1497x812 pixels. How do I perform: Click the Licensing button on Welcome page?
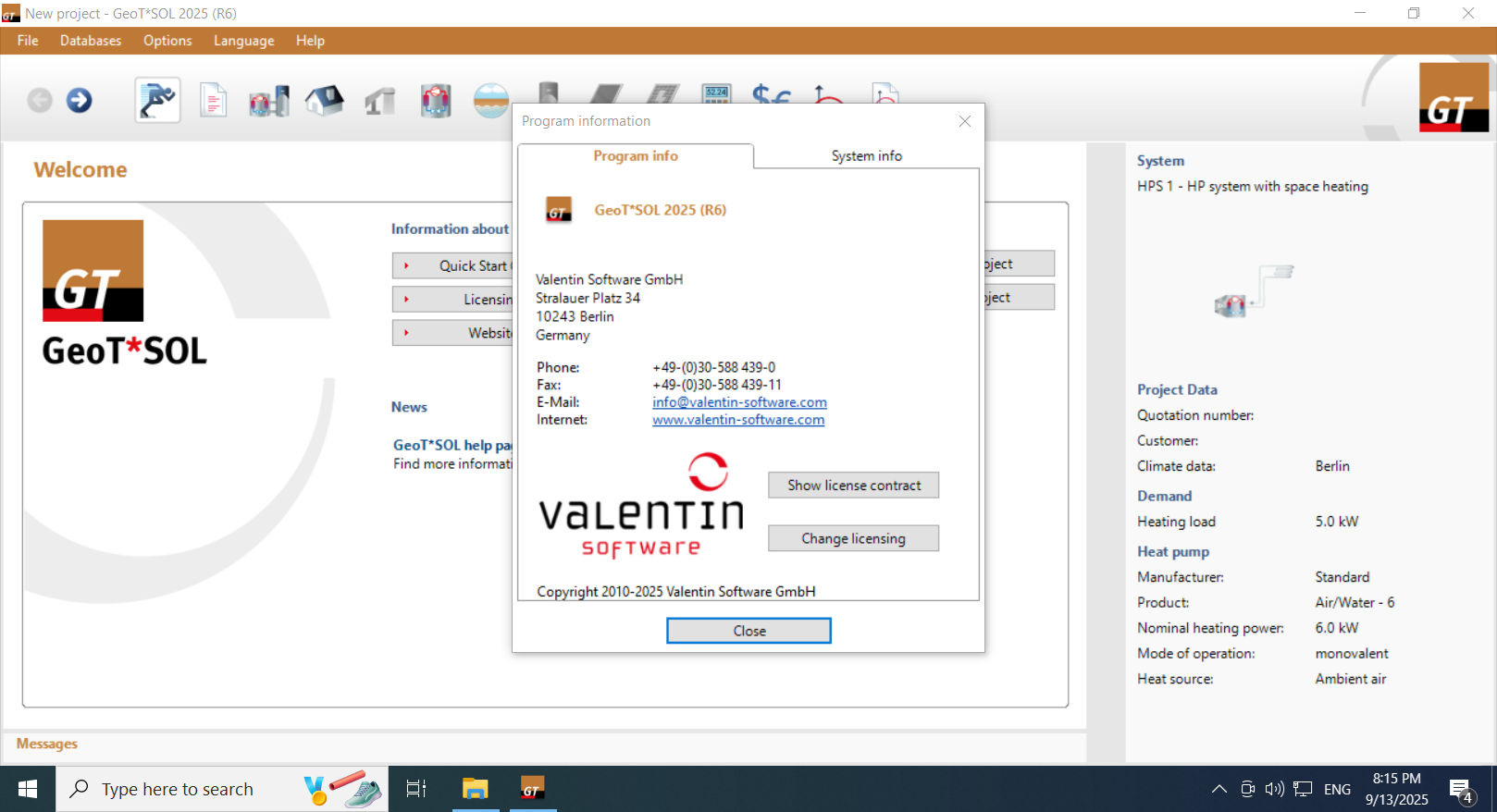pos(452,299)
